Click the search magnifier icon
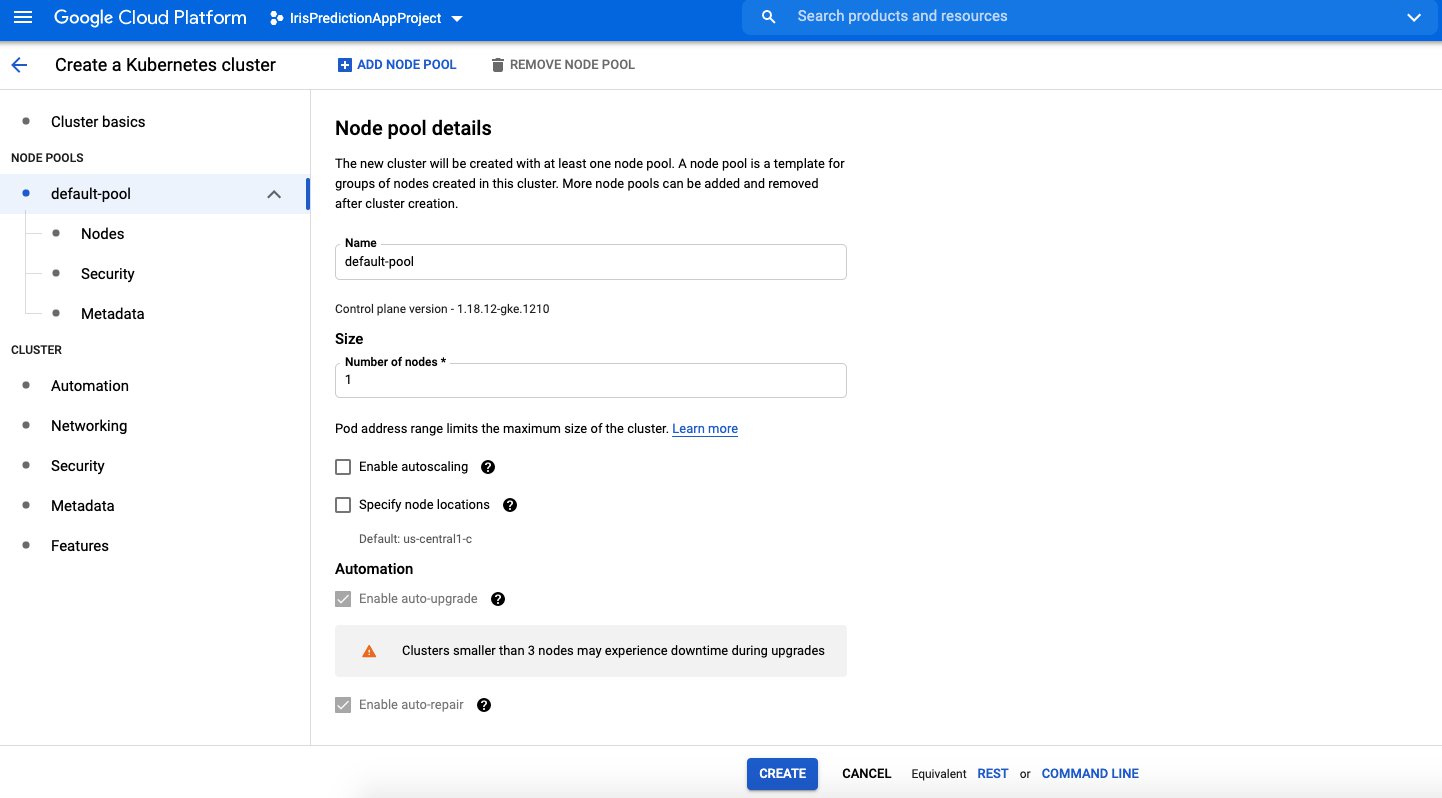 click(x=768, y=17)
